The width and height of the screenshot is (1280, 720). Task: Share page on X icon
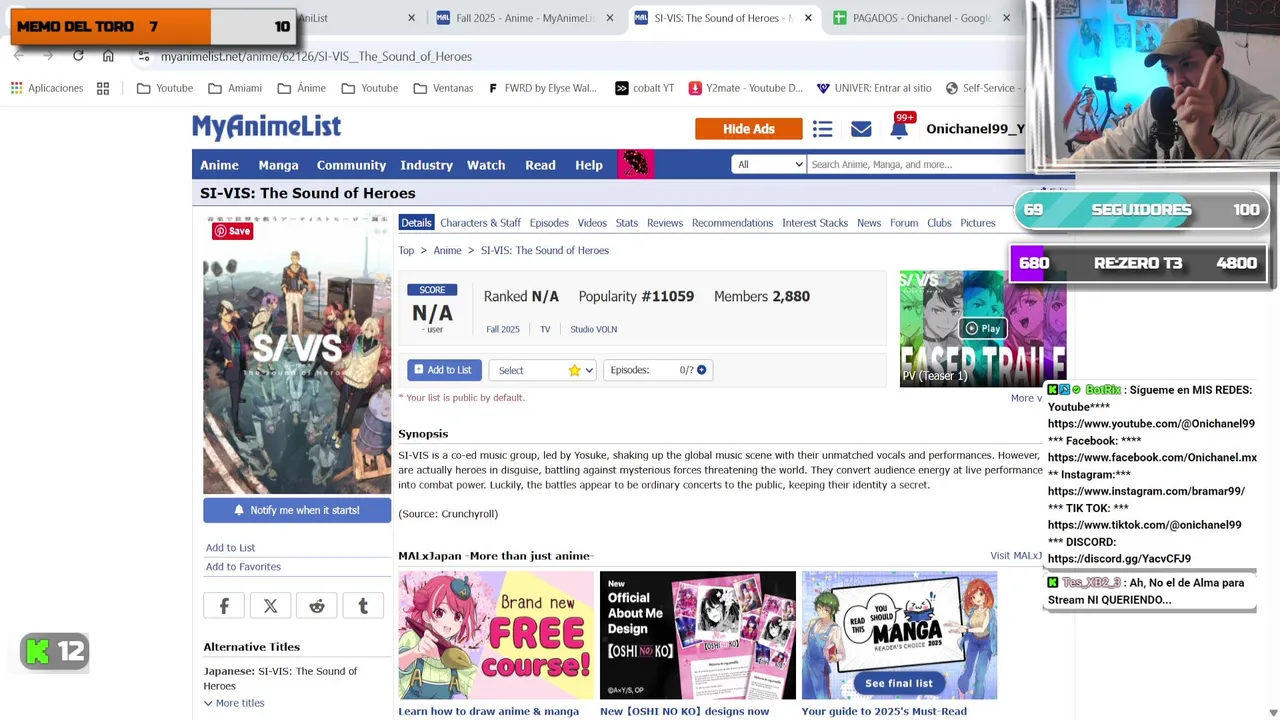pos(270,606)
